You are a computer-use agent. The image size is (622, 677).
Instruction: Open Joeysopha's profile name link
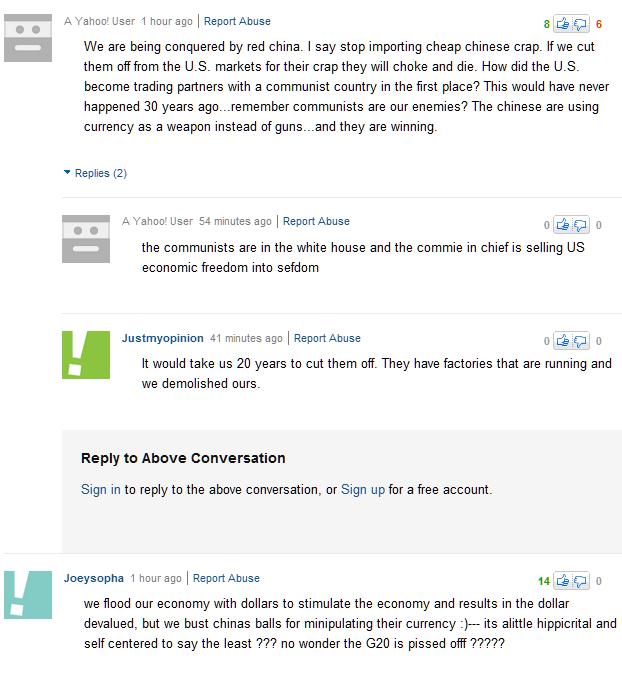coord(94,578)
